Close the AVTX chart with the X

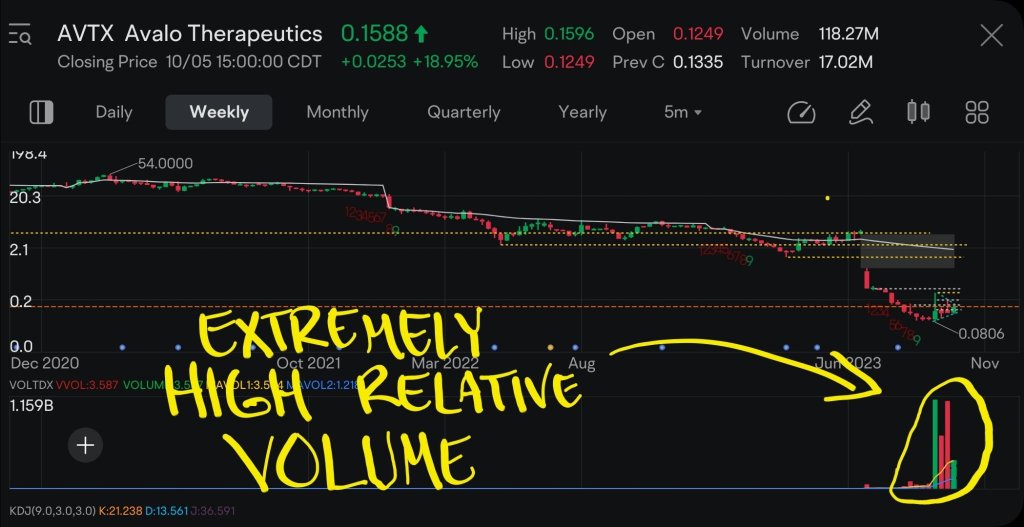pyautogui.click(x=990, y=36)
